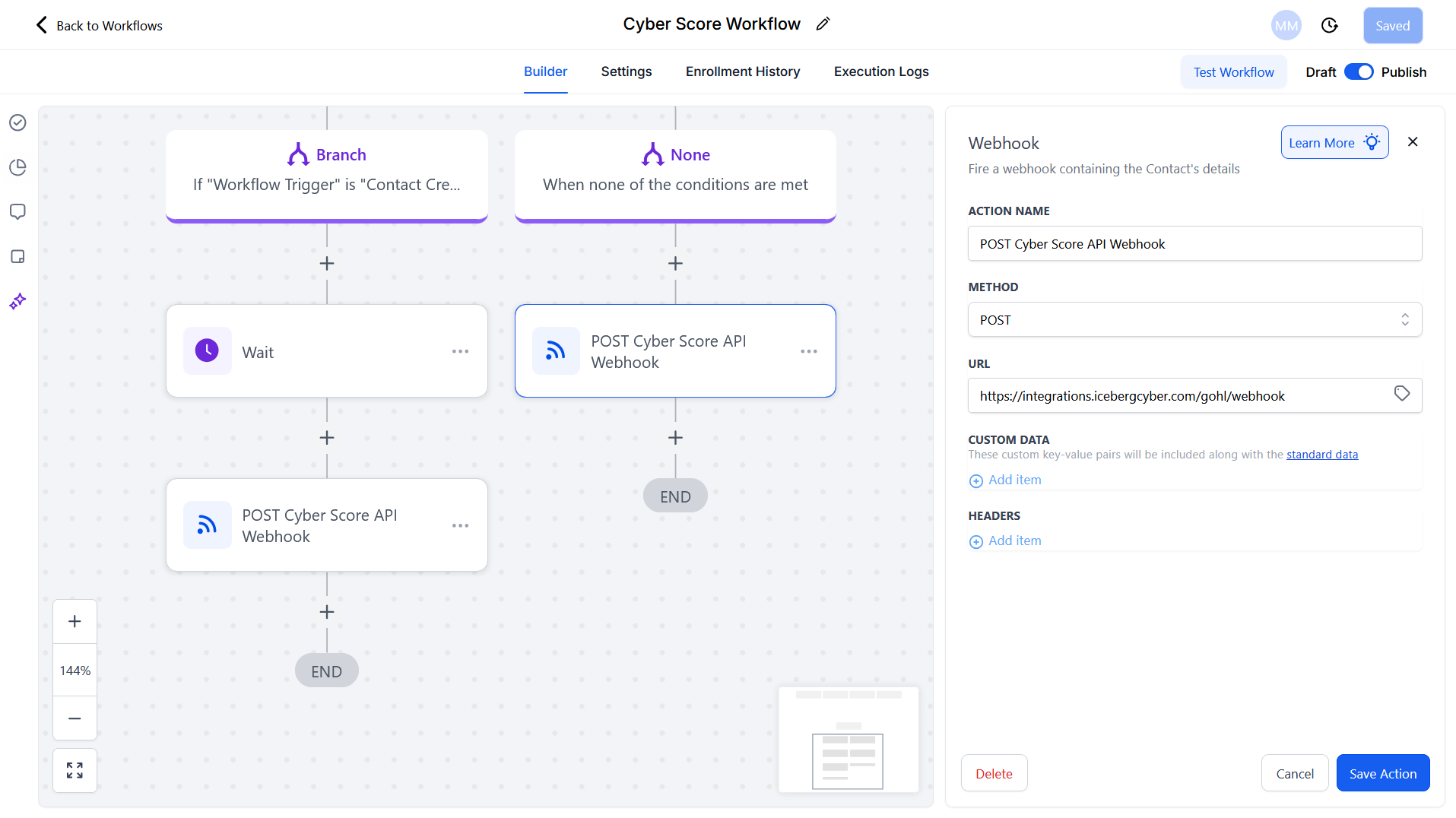Select the Branch condition node

[x=327, y=176]
